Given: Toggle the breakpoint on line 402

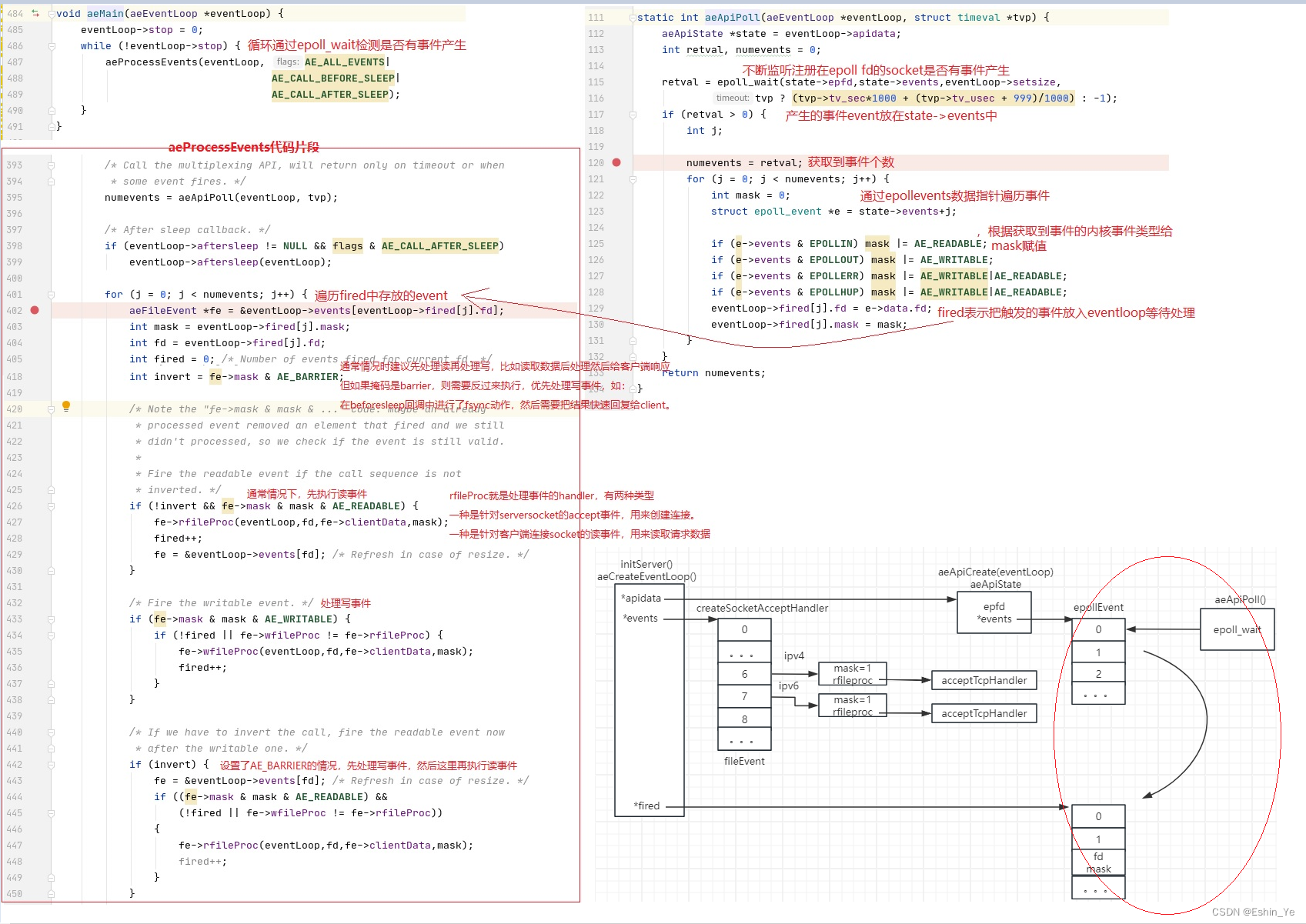Looking at the screenshot, I should click(x=35, y=310).
